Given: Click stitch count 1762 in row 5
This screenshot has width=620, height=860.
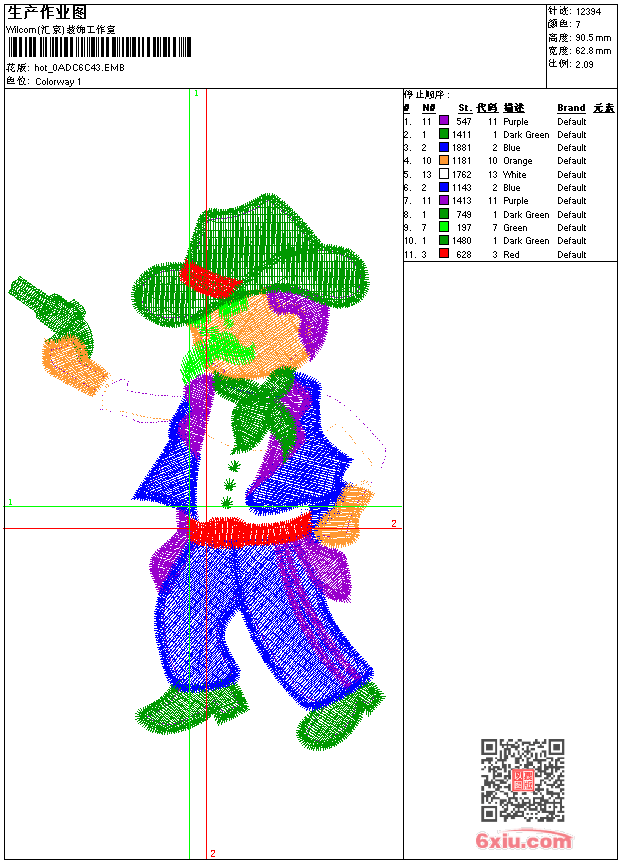Looking at the screenshot, I should (461, 174).
